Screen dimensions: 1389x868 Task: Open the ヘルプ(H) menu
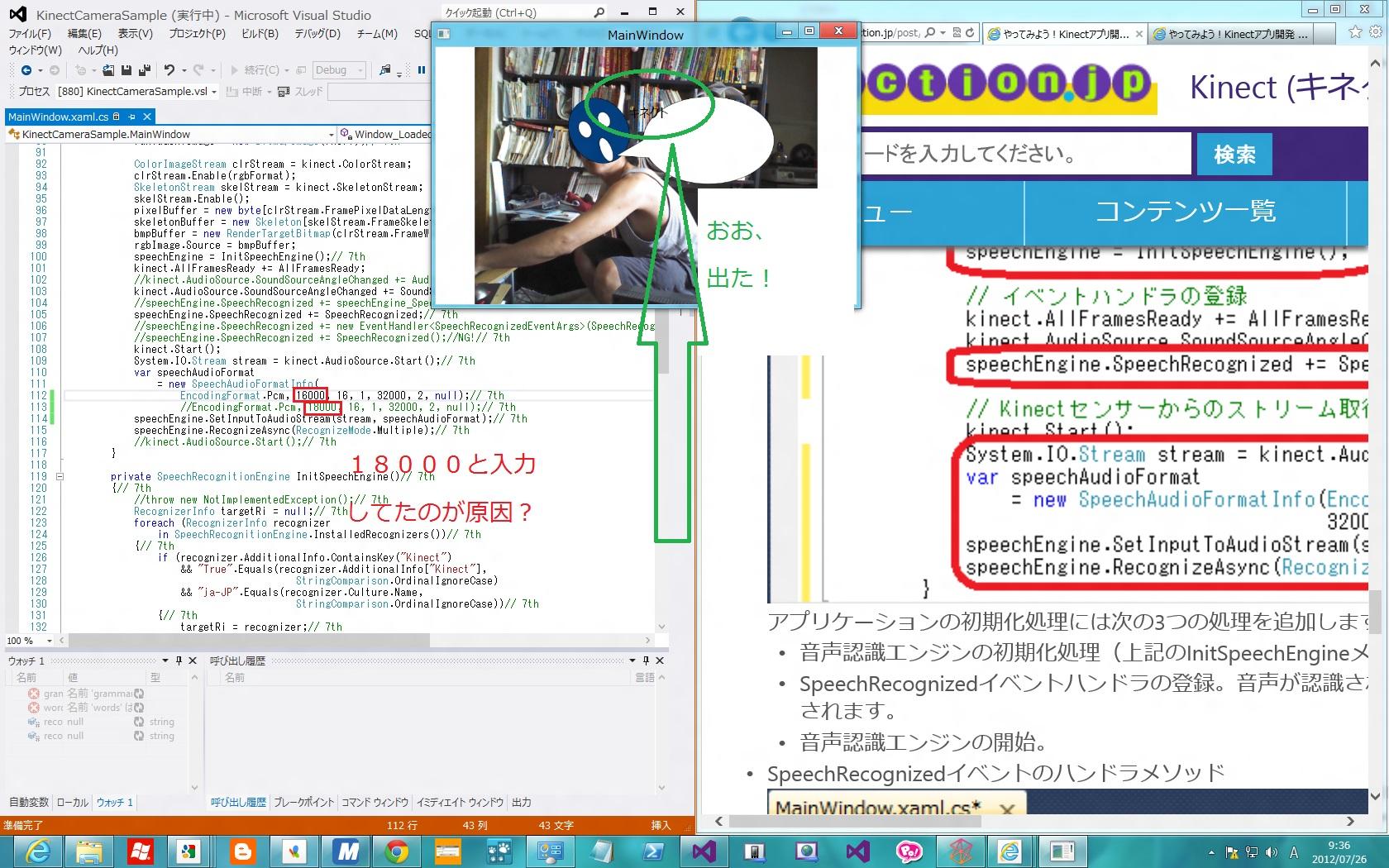pos(98,50)
